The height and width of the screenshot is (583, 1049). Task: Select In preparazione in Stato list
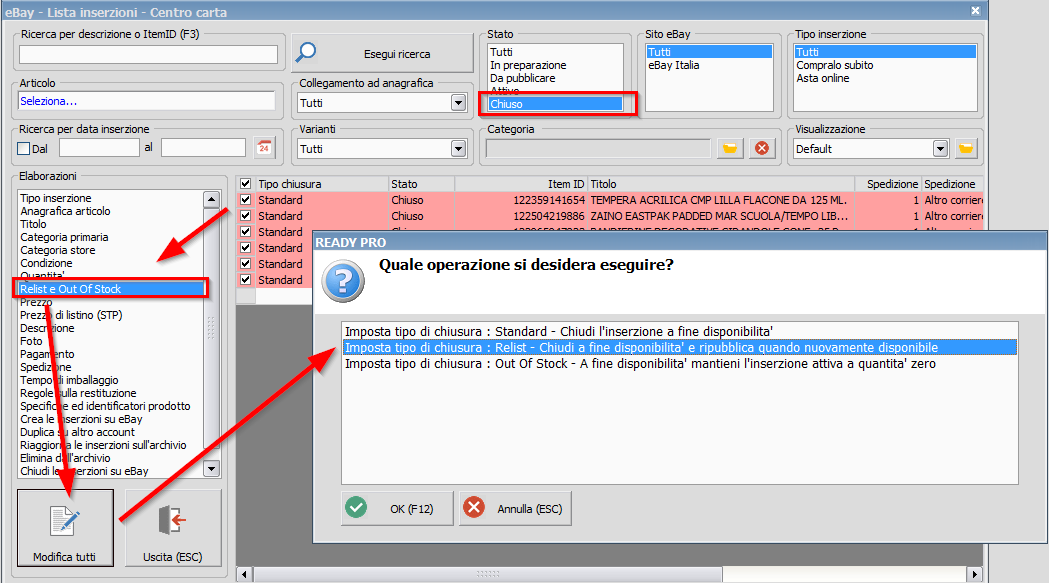point(555,65)
